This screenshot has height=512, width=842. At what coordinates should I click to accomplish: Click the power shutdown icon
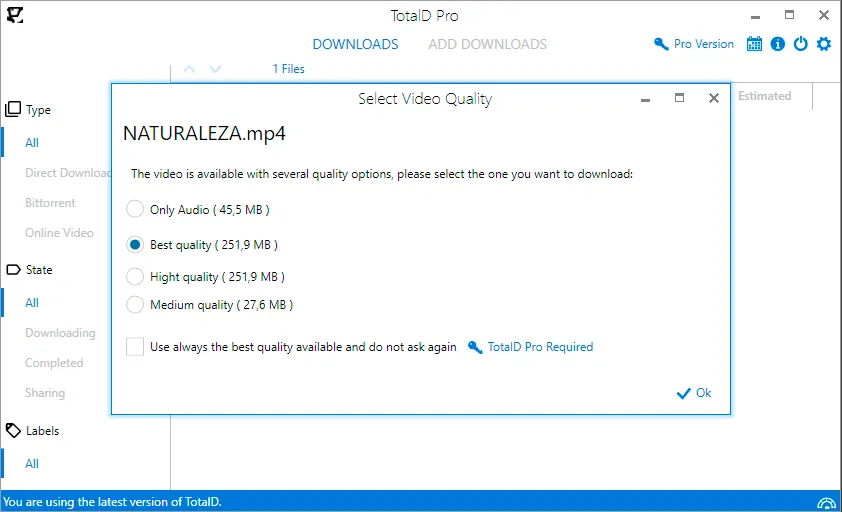tap(800, 44)
